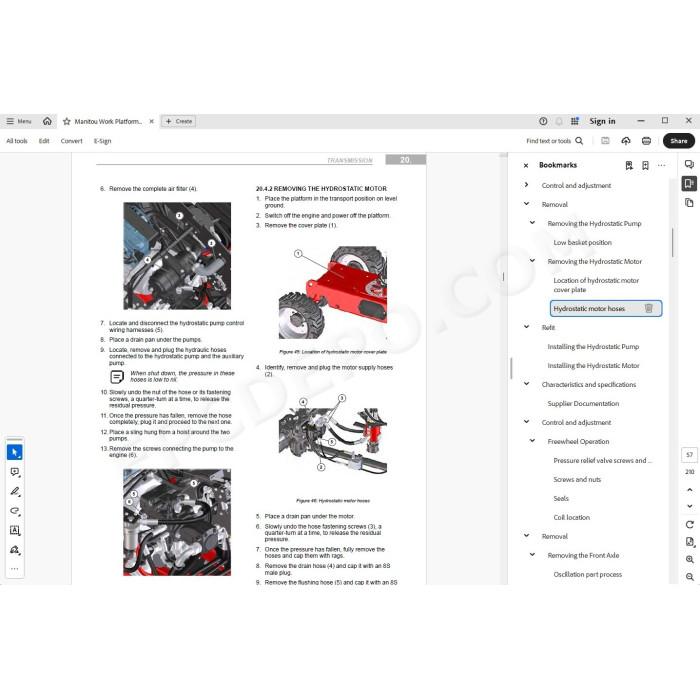
Task: Open more quick tools ellipsis
Action: [x=15, y=569]
